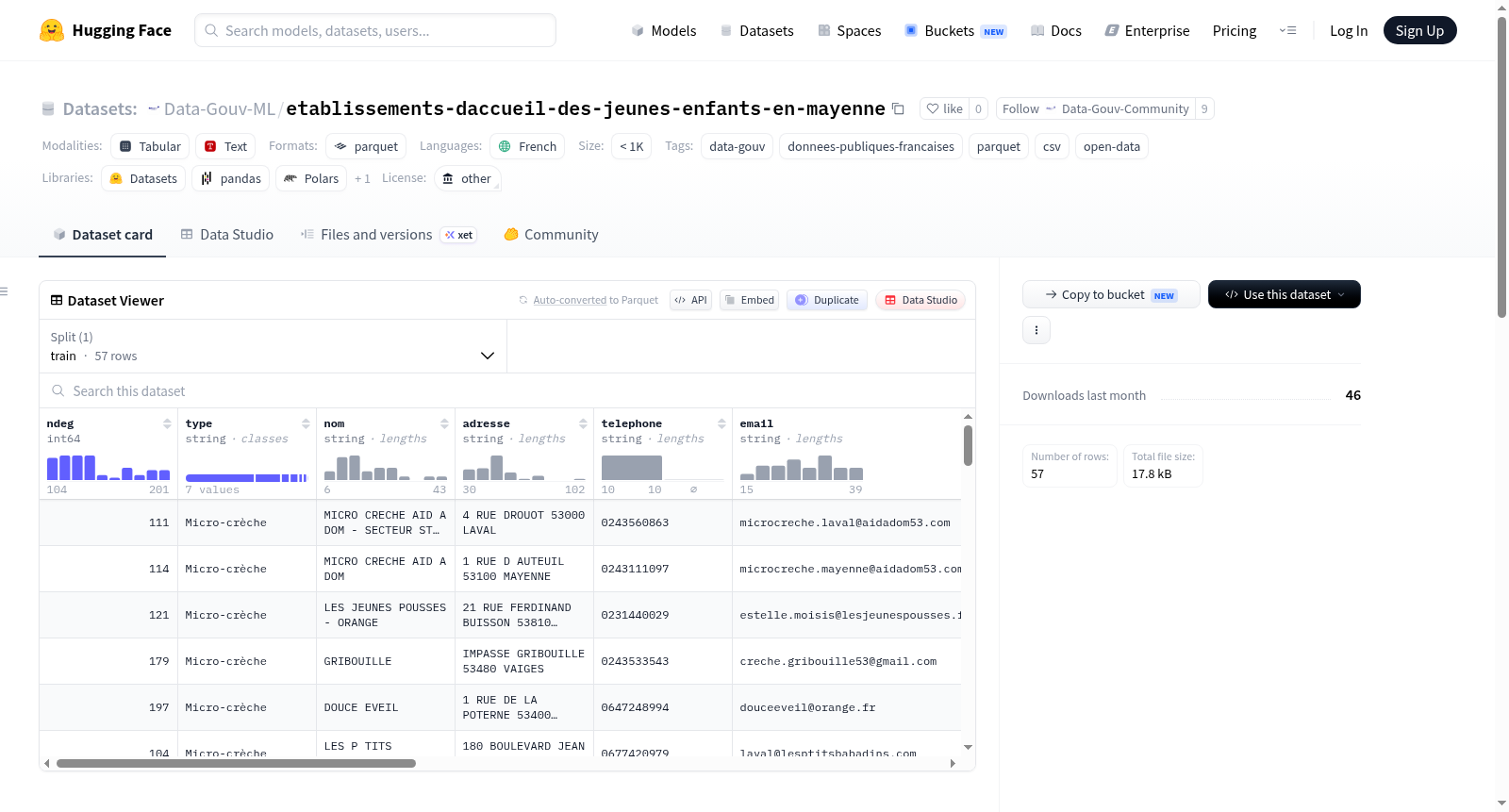
Task: Switch to the Dataset card tab
Action: [x=102, y=235]
